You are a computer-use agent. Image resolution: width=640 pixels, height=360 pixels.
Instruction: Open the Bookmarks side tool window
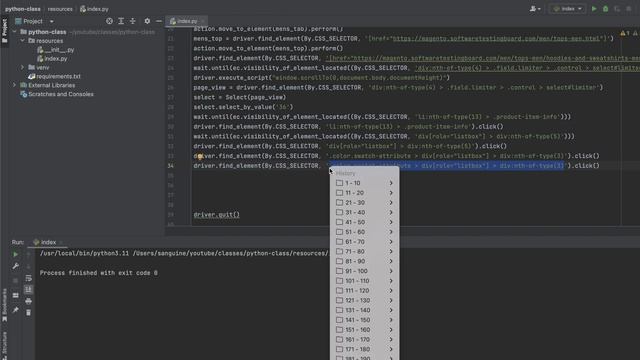tap(4, 304)
